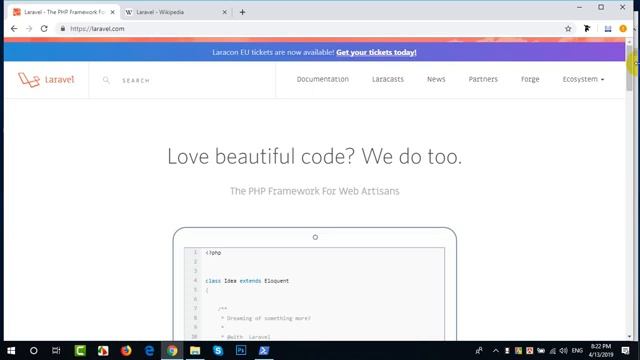Click the network signal tray icon
The width and height of the screenshot is (640, 360).
(553, 351)
